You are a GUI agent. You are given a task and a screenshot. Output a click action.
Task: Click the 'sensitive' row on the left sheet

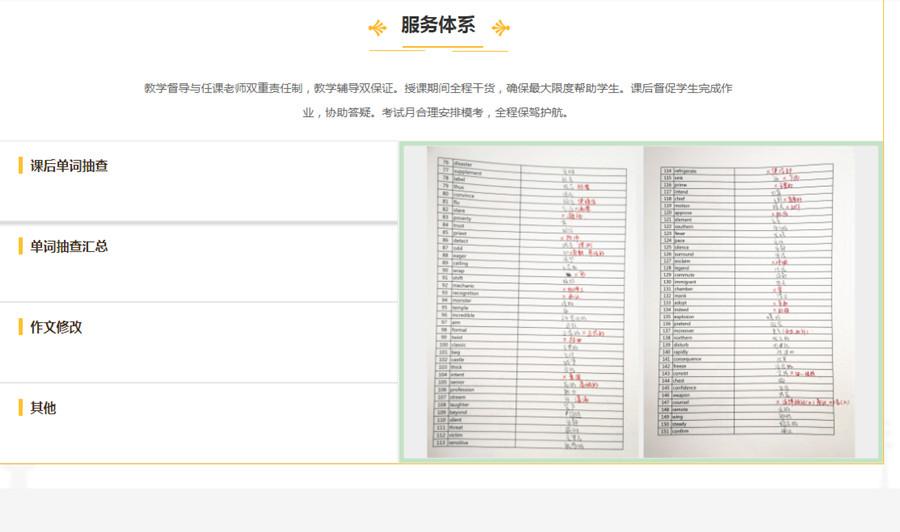coord(500,443)
